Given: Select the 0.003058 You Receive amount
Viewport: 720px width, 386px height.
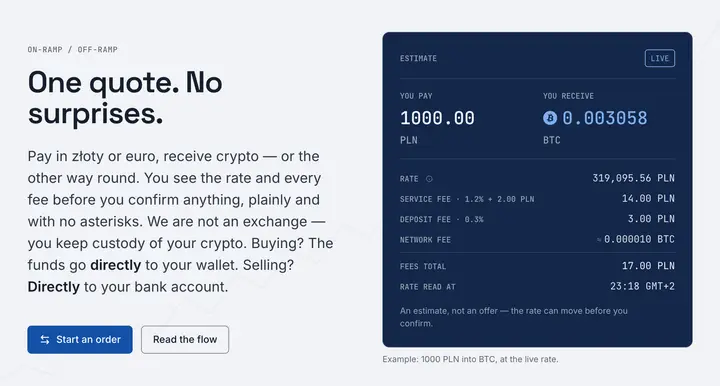Looking at the screenshot, I should pos(605,118).
